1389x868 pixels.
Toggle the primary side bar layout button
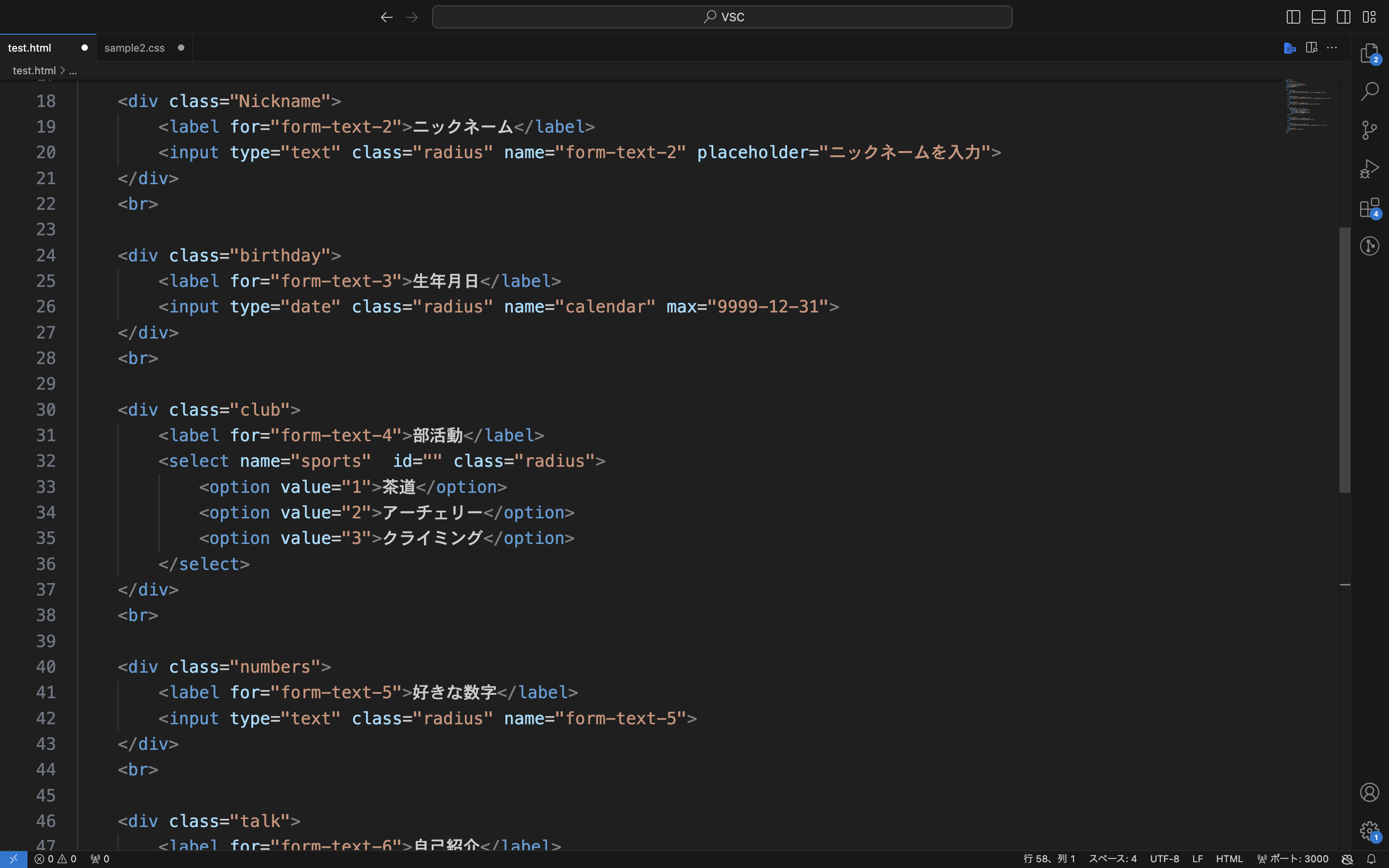coord(1293,17)
